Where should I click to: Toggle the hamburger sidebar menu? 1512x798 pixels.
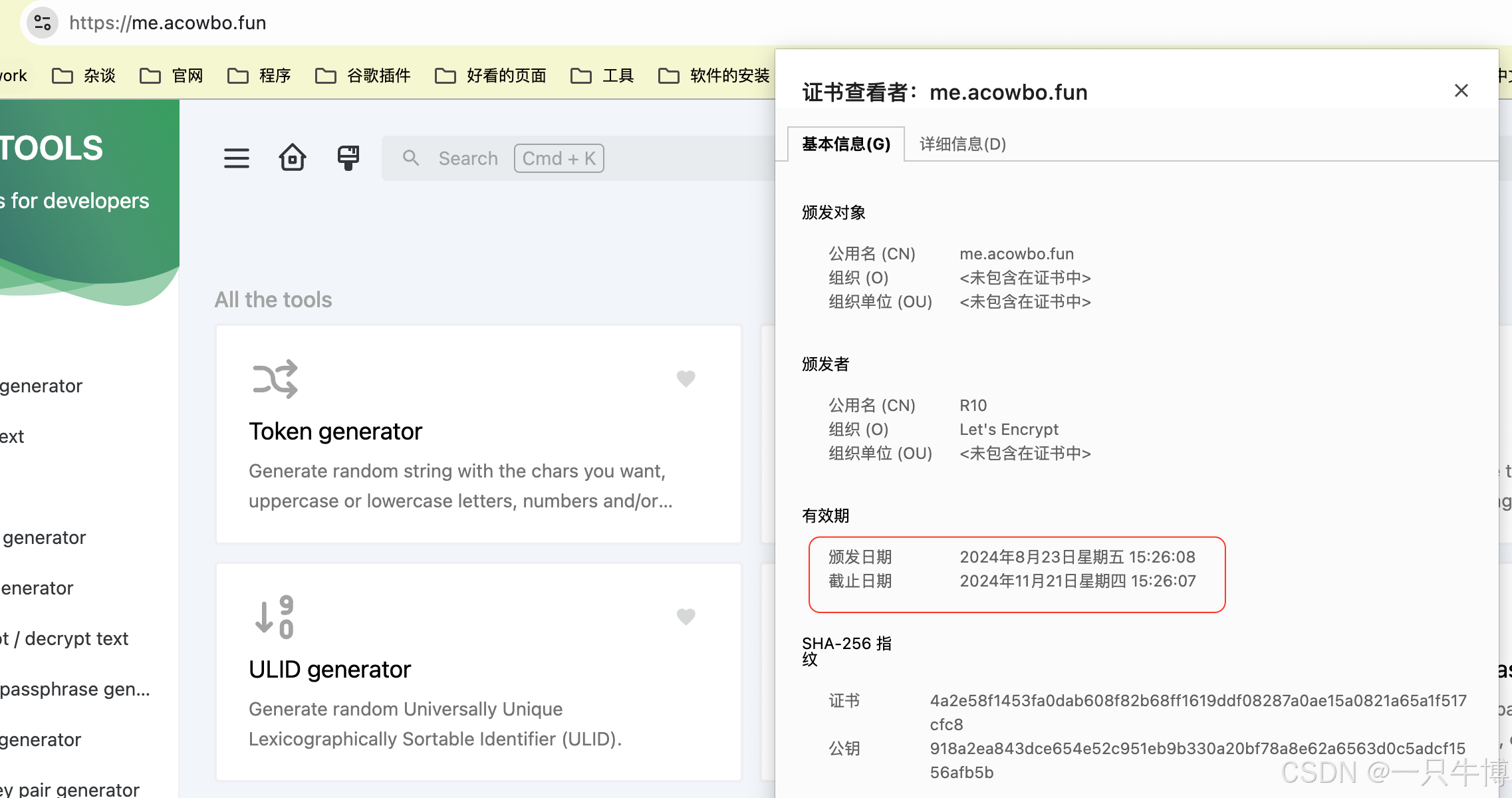(x=236, y=158)
